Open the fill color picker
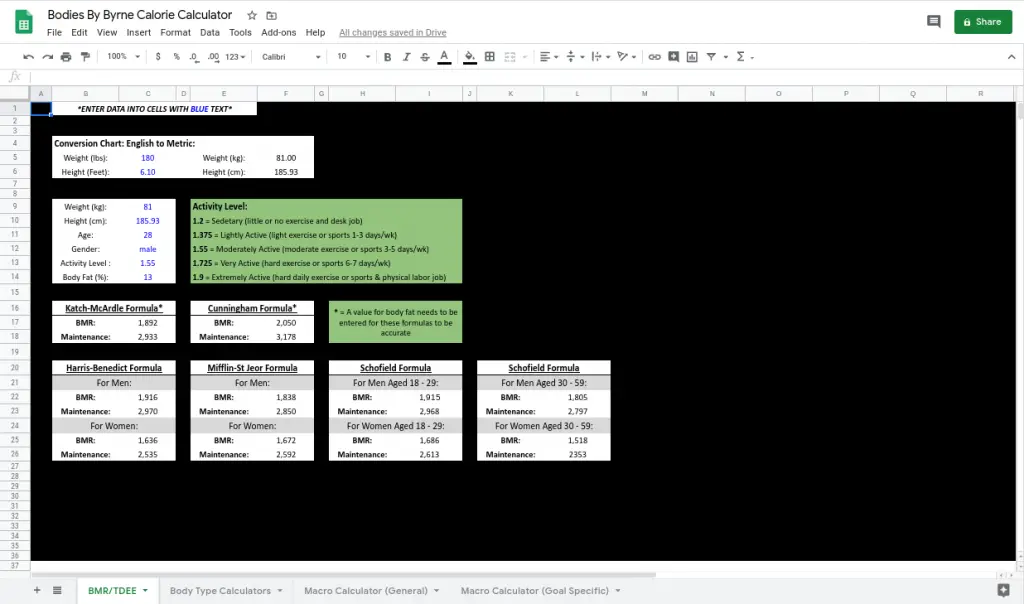The width and height of the screenshot is (1024, 604). [x=470, y=57]
